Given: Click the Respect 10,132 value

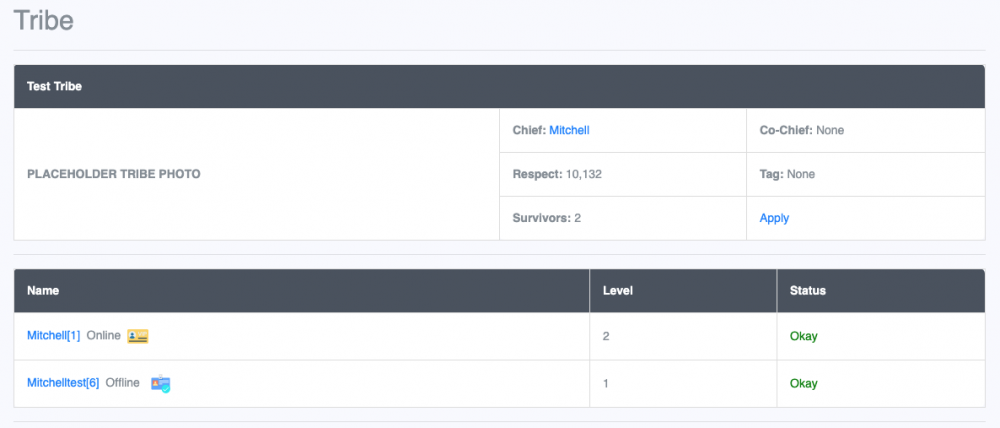Looking at the screenshot, I should coord(583,174).
